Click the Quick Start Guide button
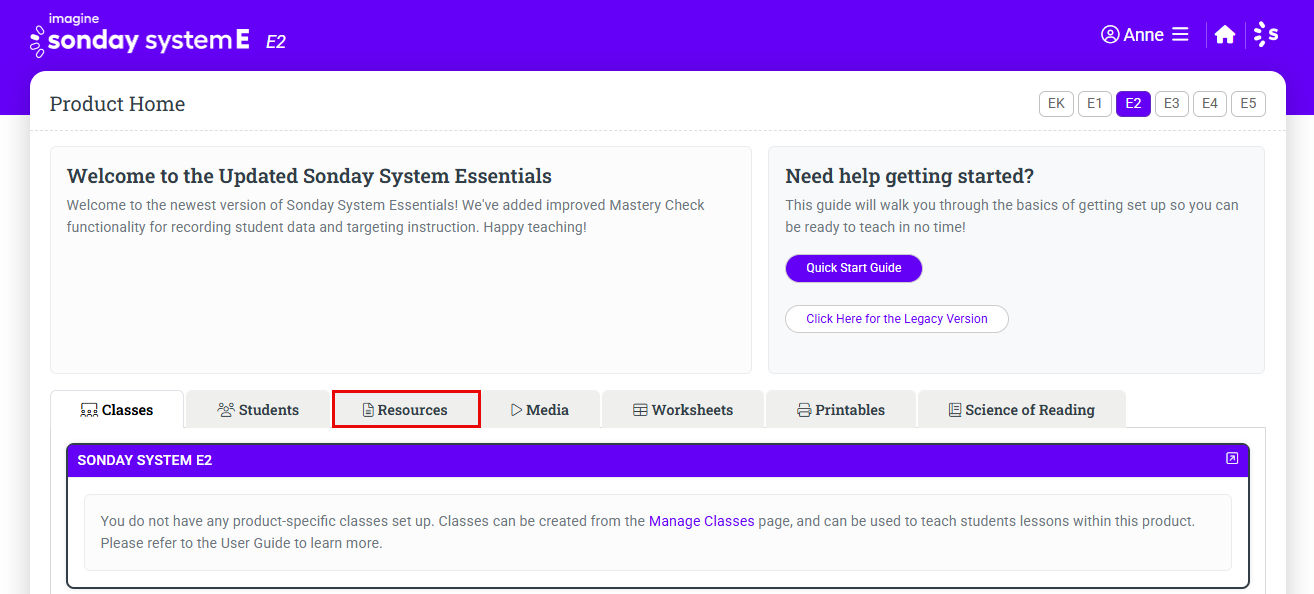 tap(854, 268)
